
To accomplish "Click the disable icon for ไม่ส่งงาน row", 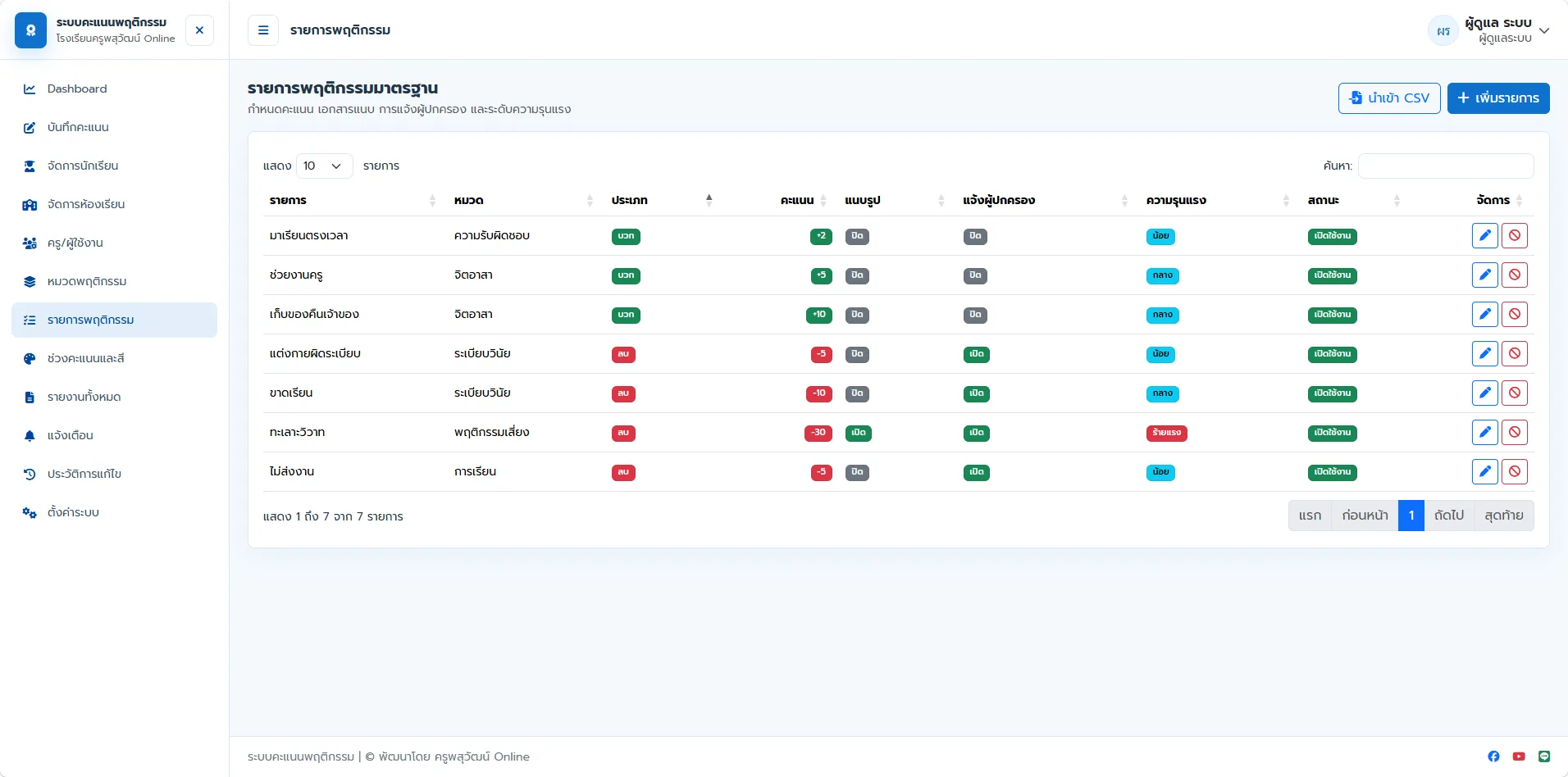I will 1514,472.
